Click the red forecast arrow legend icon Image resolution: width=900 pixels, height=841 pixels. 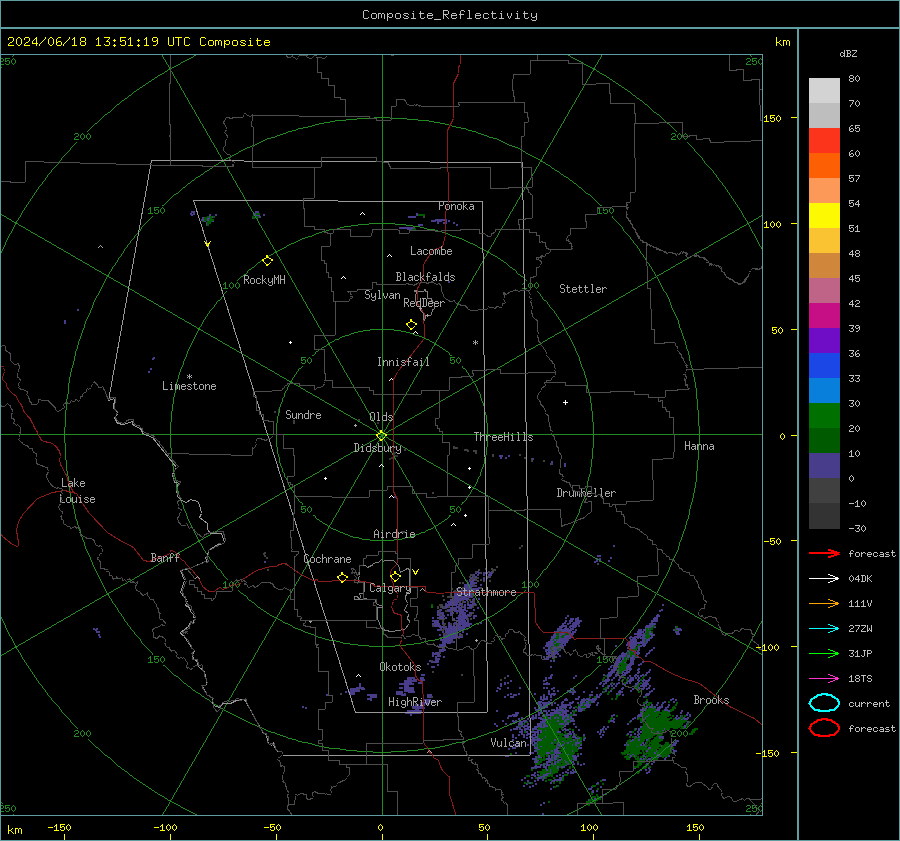824,553
